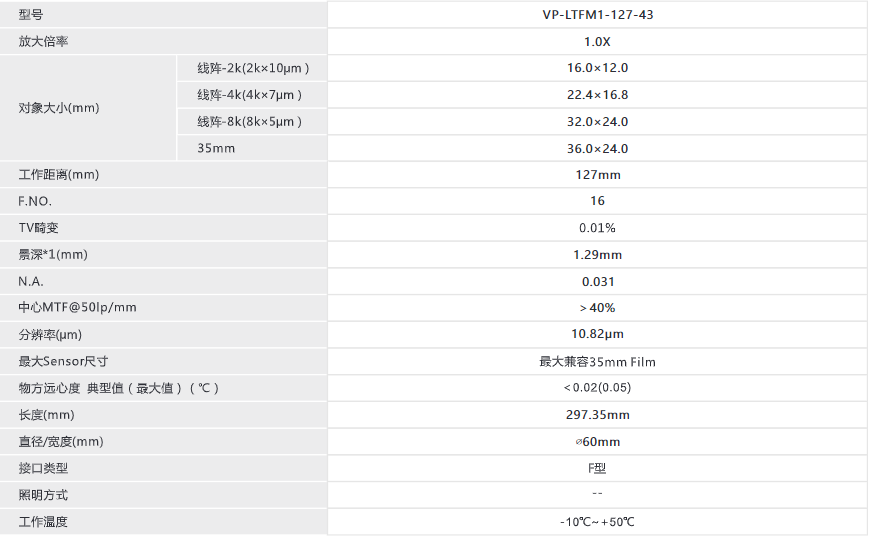Screen dimensions: 871x537
Task: Click the 32.0×24.0 value cell
Action: point(597,122)
